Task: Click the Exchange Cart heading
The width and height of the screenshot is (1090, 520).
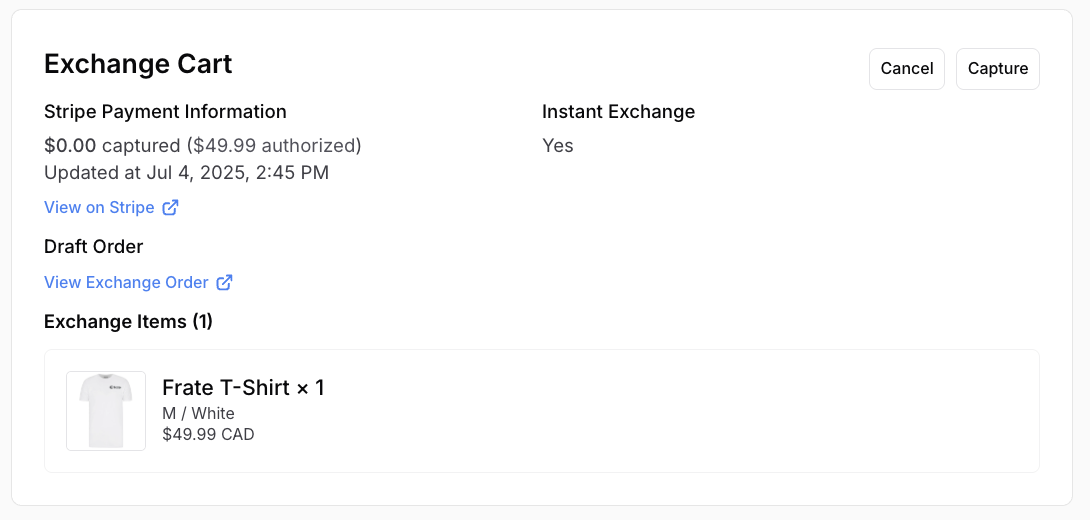Action: click(x=138, y=64)
